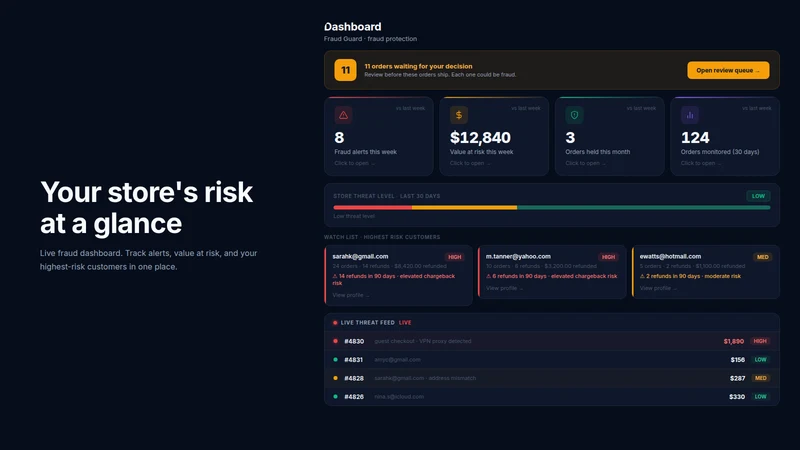Open the Orders held this month card

tap(609, 136)
